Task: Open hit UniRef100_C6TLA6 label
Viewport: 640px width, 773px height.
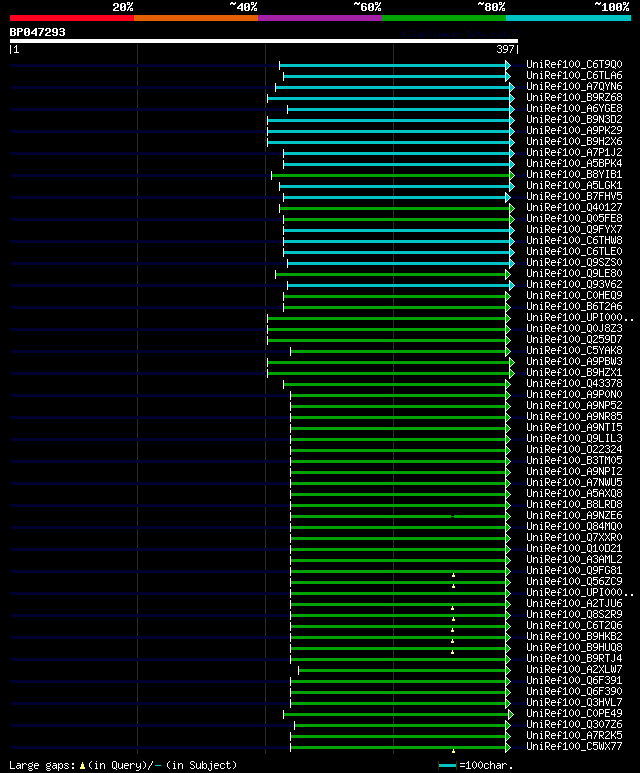Action: pyautogui.click(x=574, y=75)
